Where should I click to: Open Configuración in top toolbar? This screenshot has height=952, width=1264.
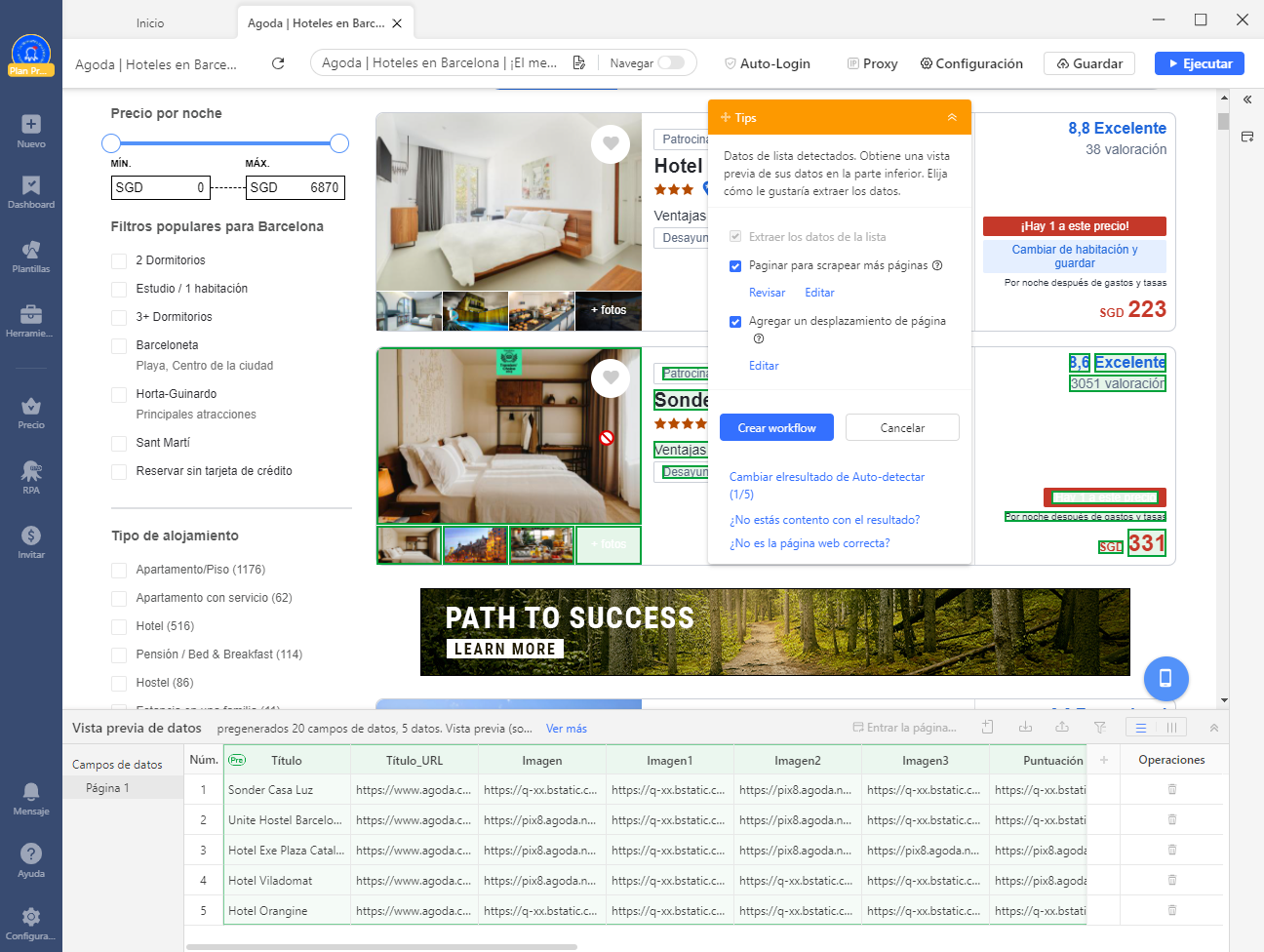click(x=971, y=63)
